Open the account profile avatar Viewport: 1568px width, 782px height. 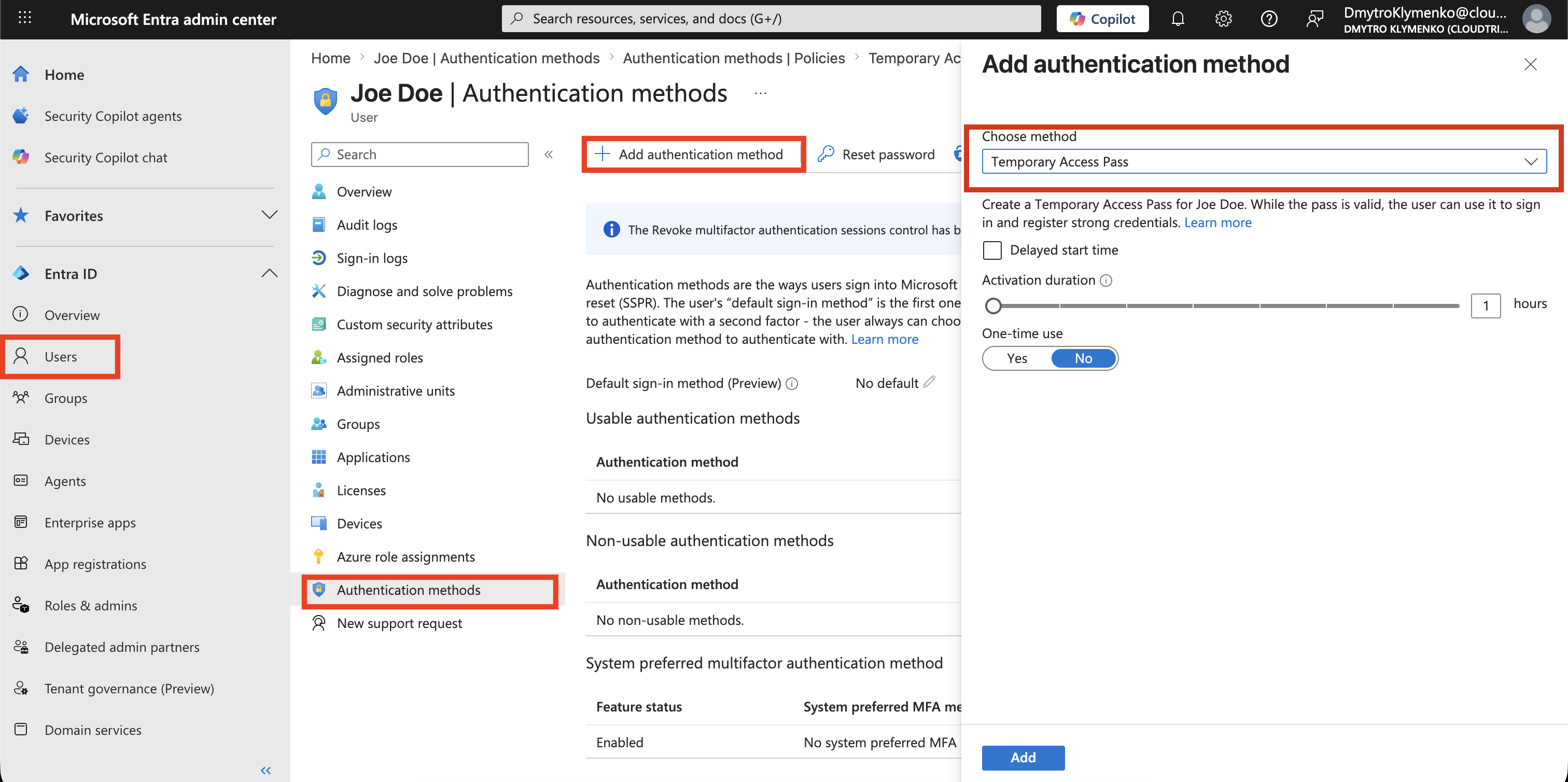(1536, 19)
